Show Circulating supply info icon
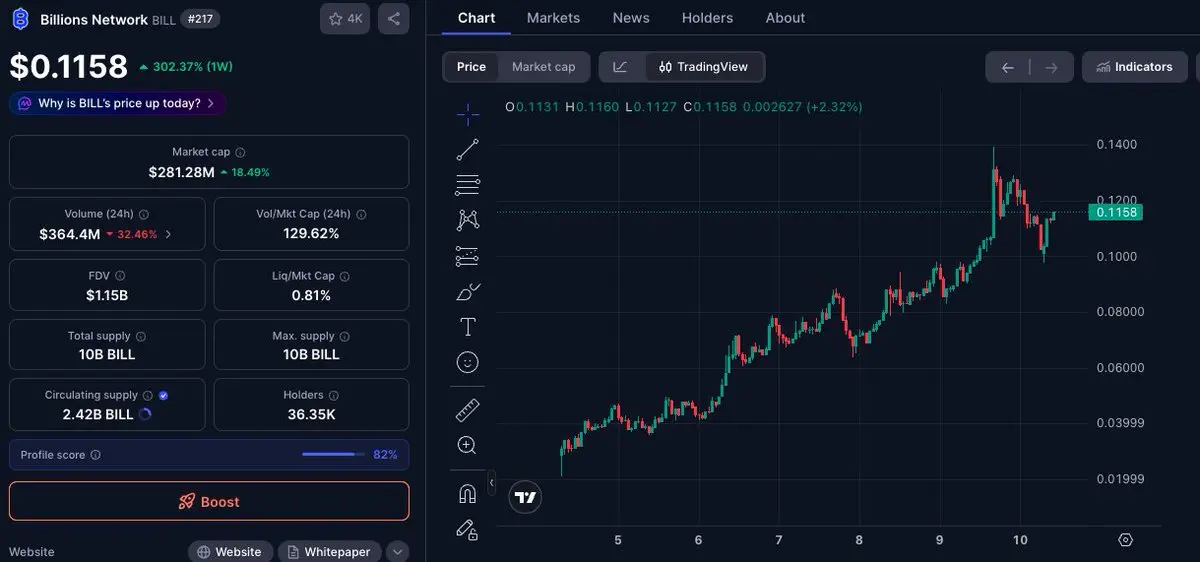Image resolution: width=1200 pixels, height=562 pixels. 148,395
